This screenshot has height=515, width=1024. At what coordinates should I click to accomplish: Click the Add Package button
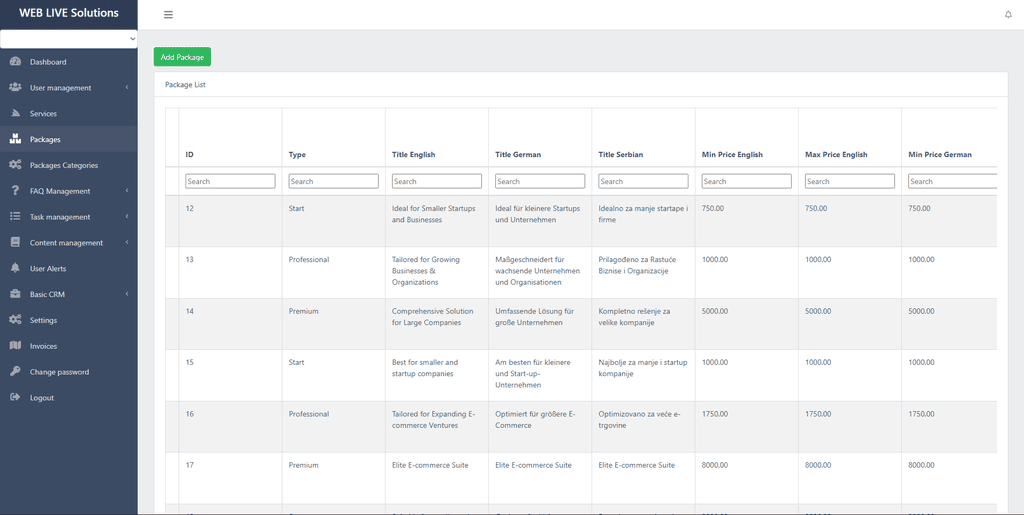182,57
